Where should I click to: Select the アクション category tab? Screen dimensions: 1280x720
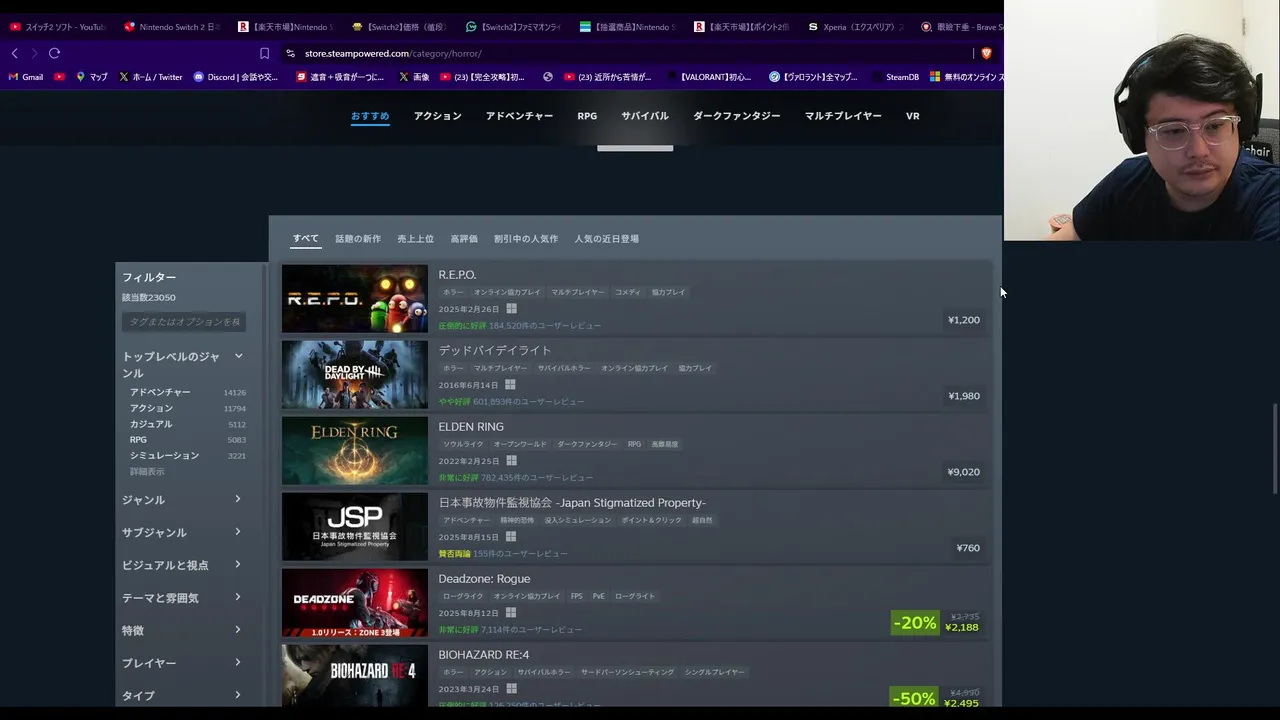(x=438, y=116)
